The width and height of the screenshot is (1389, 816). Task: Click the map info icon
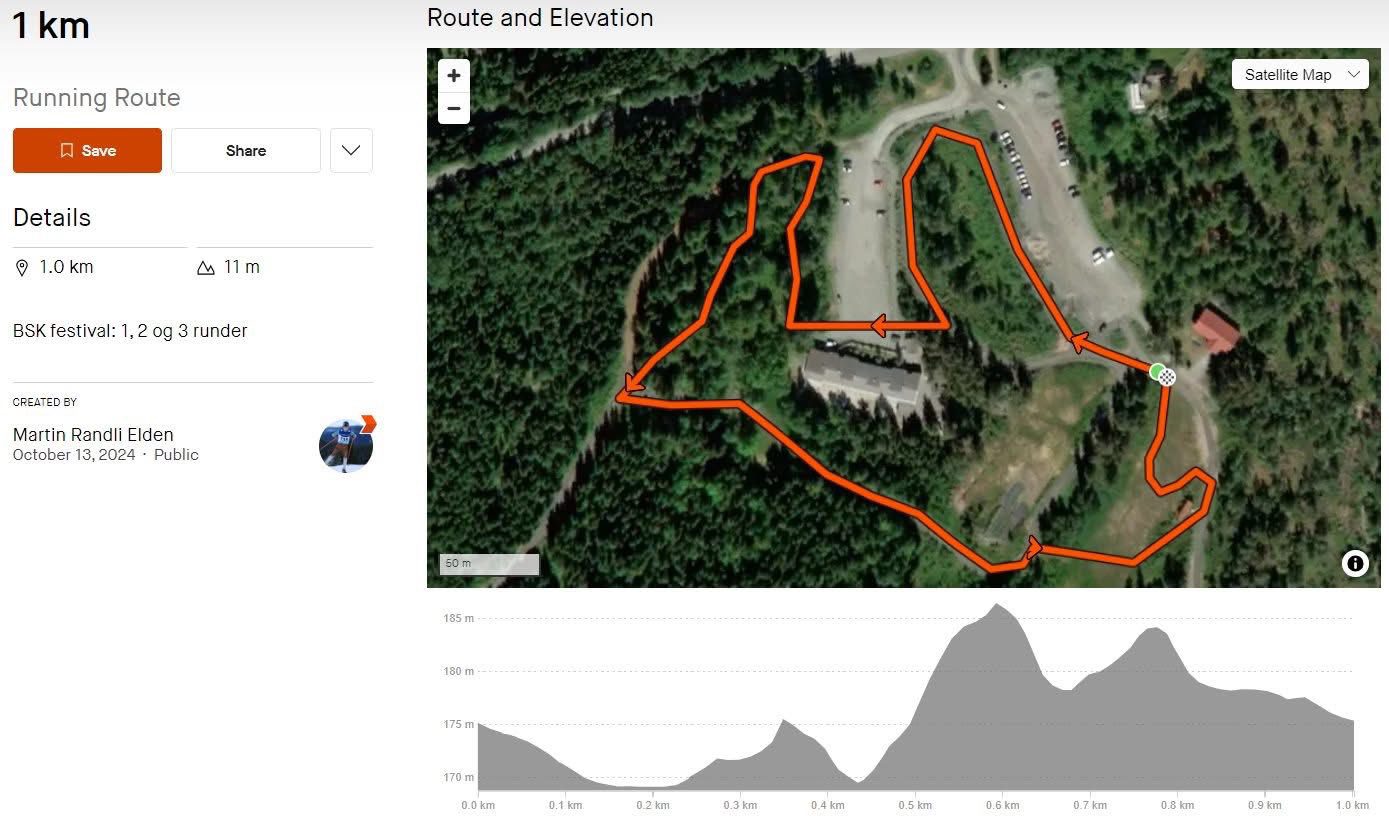tap(1355, 563)
